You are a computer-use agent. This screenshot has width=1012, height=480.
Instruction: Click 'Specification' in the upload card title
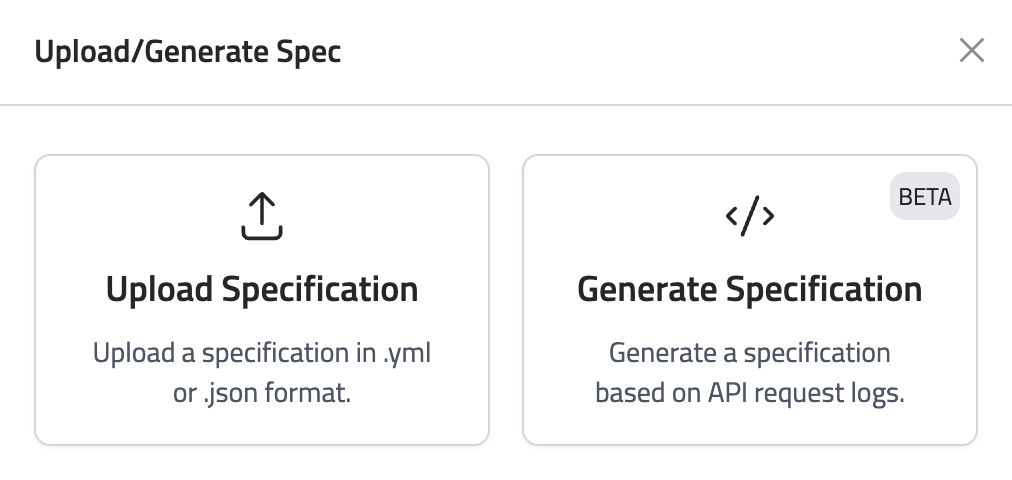320,289
